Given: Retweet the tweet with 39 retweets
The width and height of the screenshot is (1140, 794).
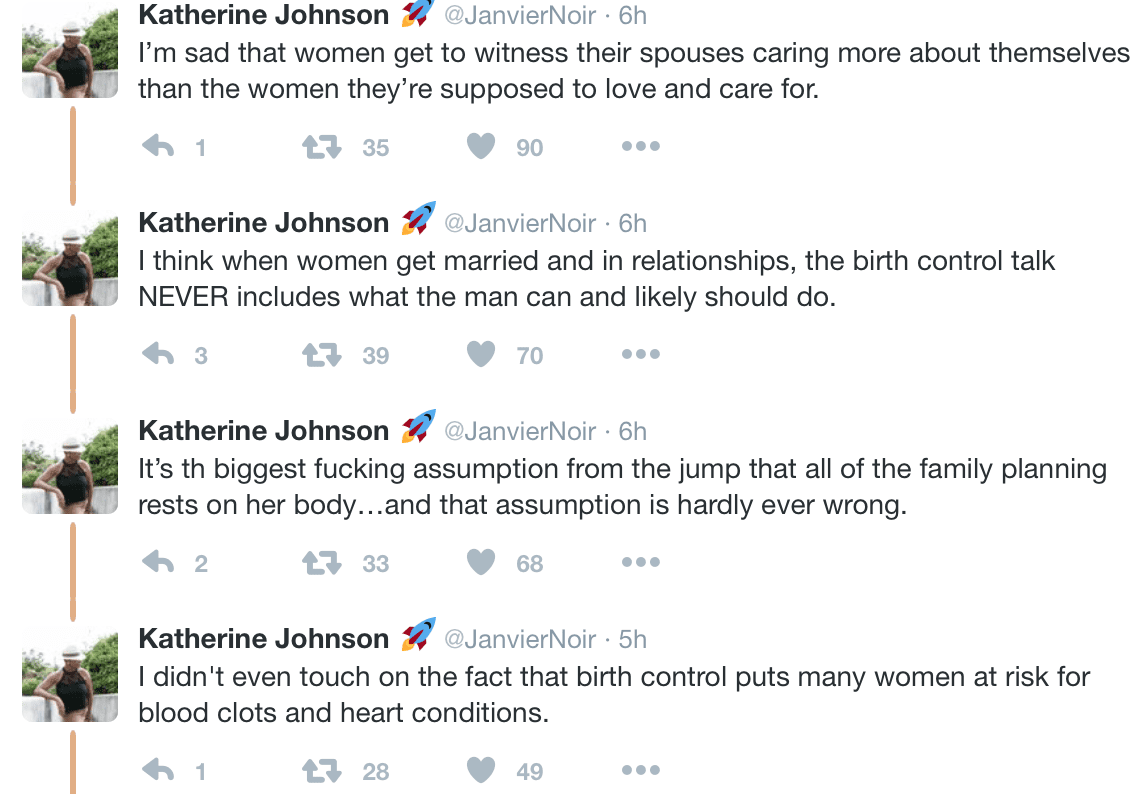Looking at the screenshot, I should [x=321, y=355].
